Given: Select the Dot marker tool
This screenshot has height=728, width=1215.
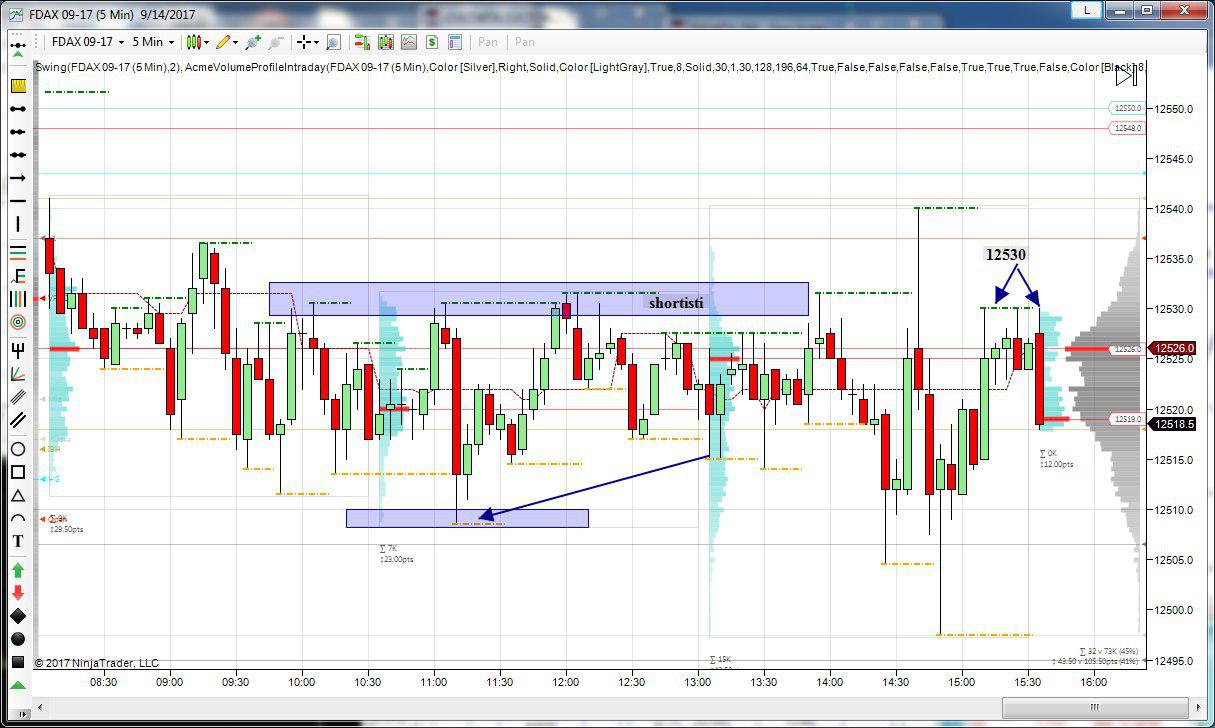Looking at the screenshot, I should [17, 639].
